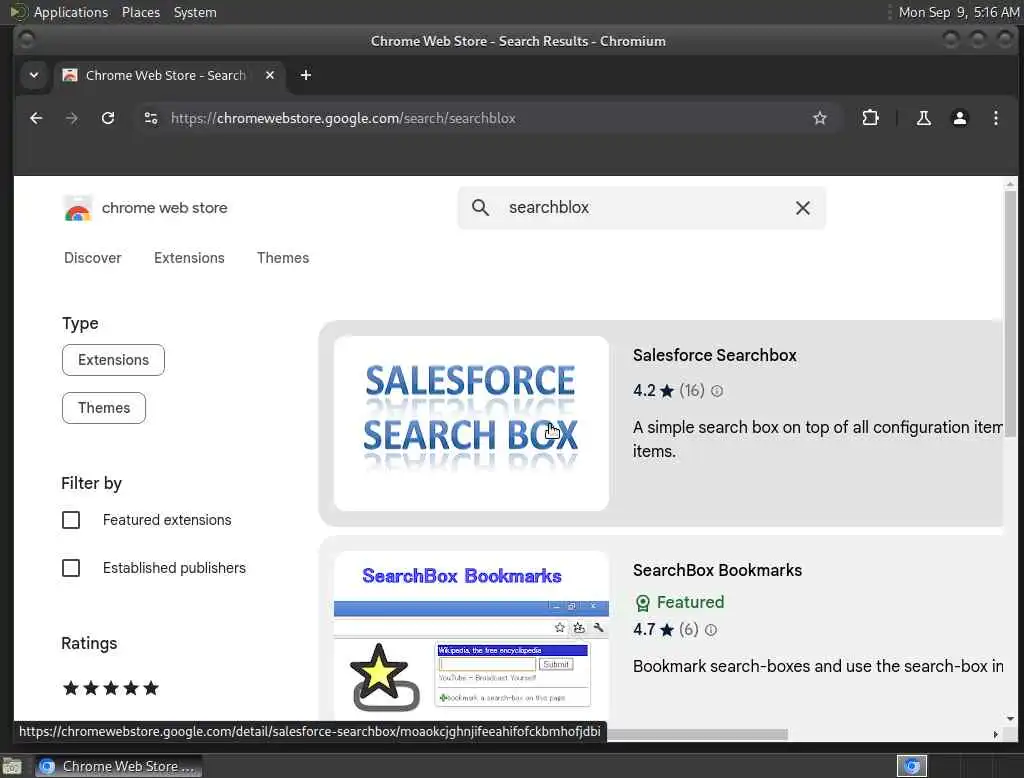The width and height of the screenshot is (1024, 778).
Task: Click scroll down arrow on vertical scrollbar
Action: [1010, 719]
